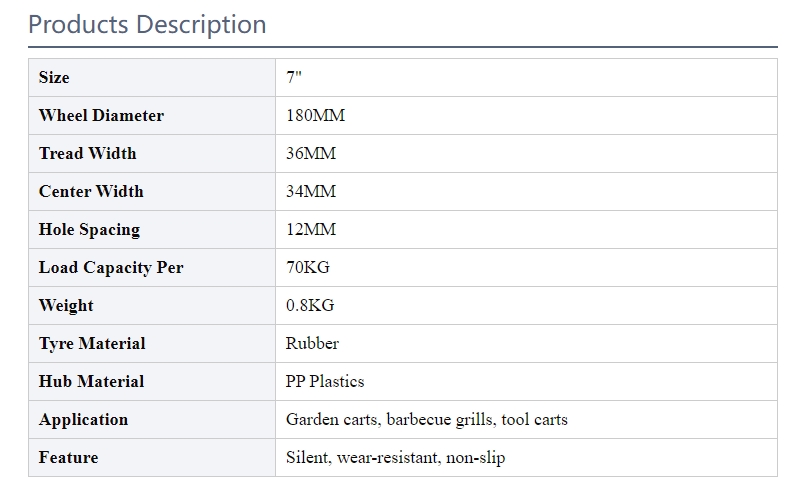
Task: Click the 70KG load capacity value
Action: click(x=308, y=268)
